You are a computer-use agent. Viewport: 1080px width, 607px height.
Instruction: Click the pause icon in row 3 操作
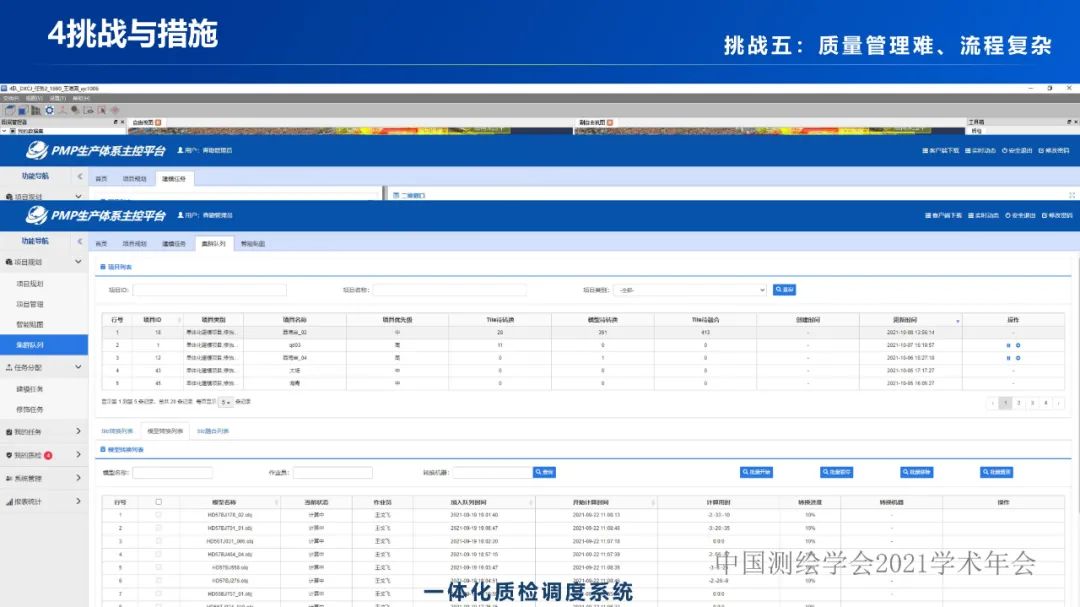coord(1008,358)
